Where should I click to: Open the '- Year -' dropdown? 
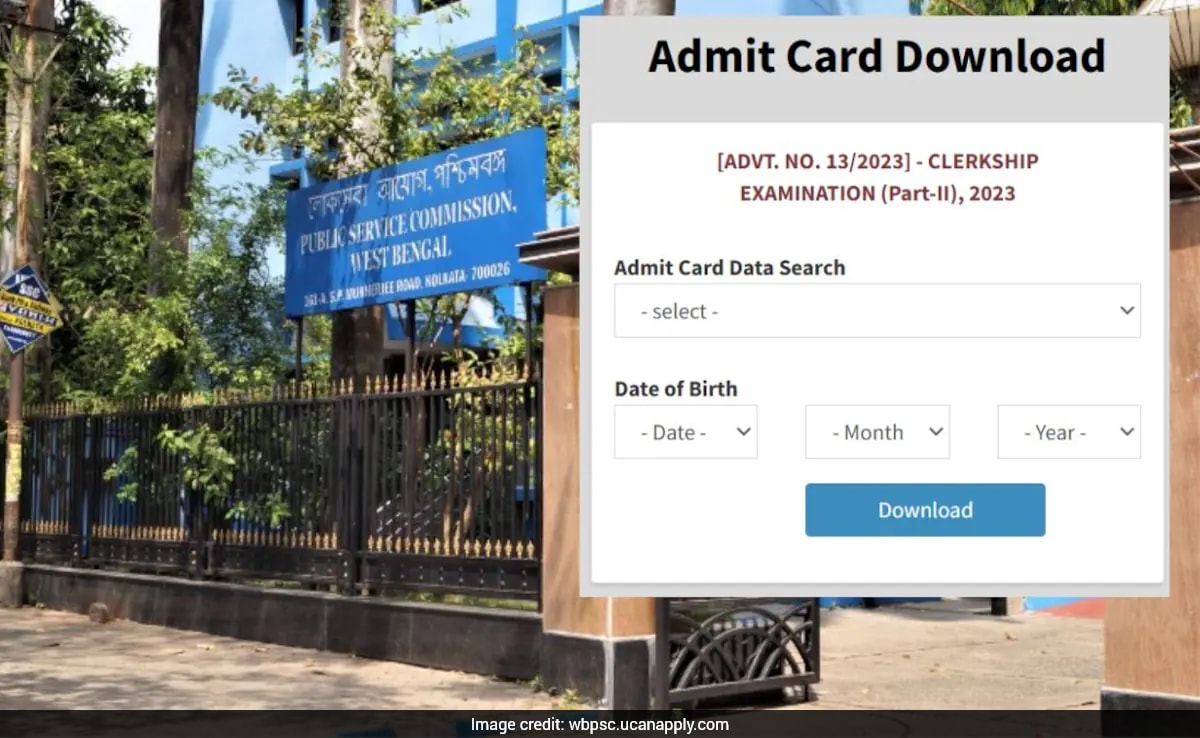pos(1069,432)
